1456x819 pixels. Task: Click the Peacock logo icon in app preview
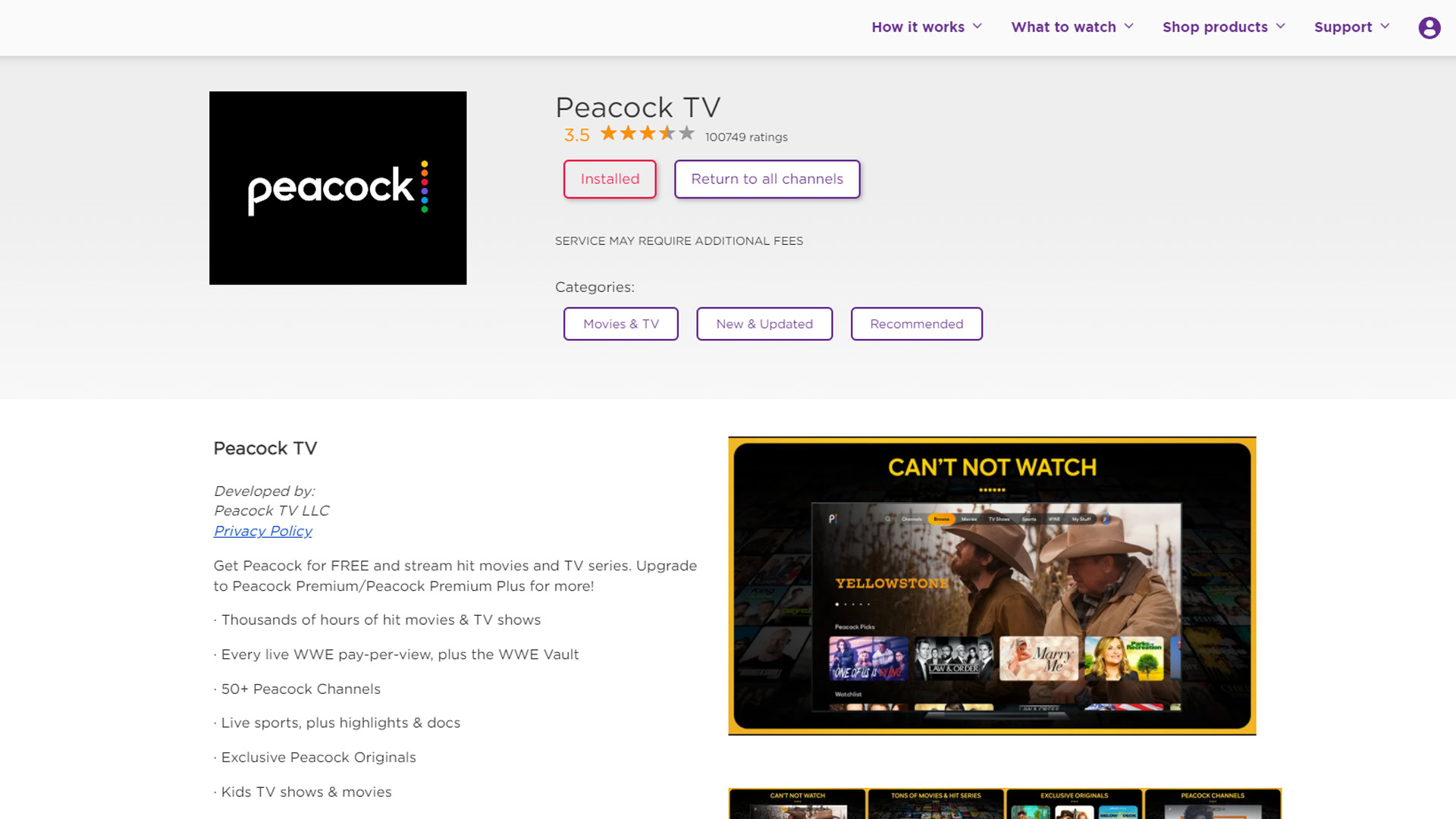click(x=834, y=519)
